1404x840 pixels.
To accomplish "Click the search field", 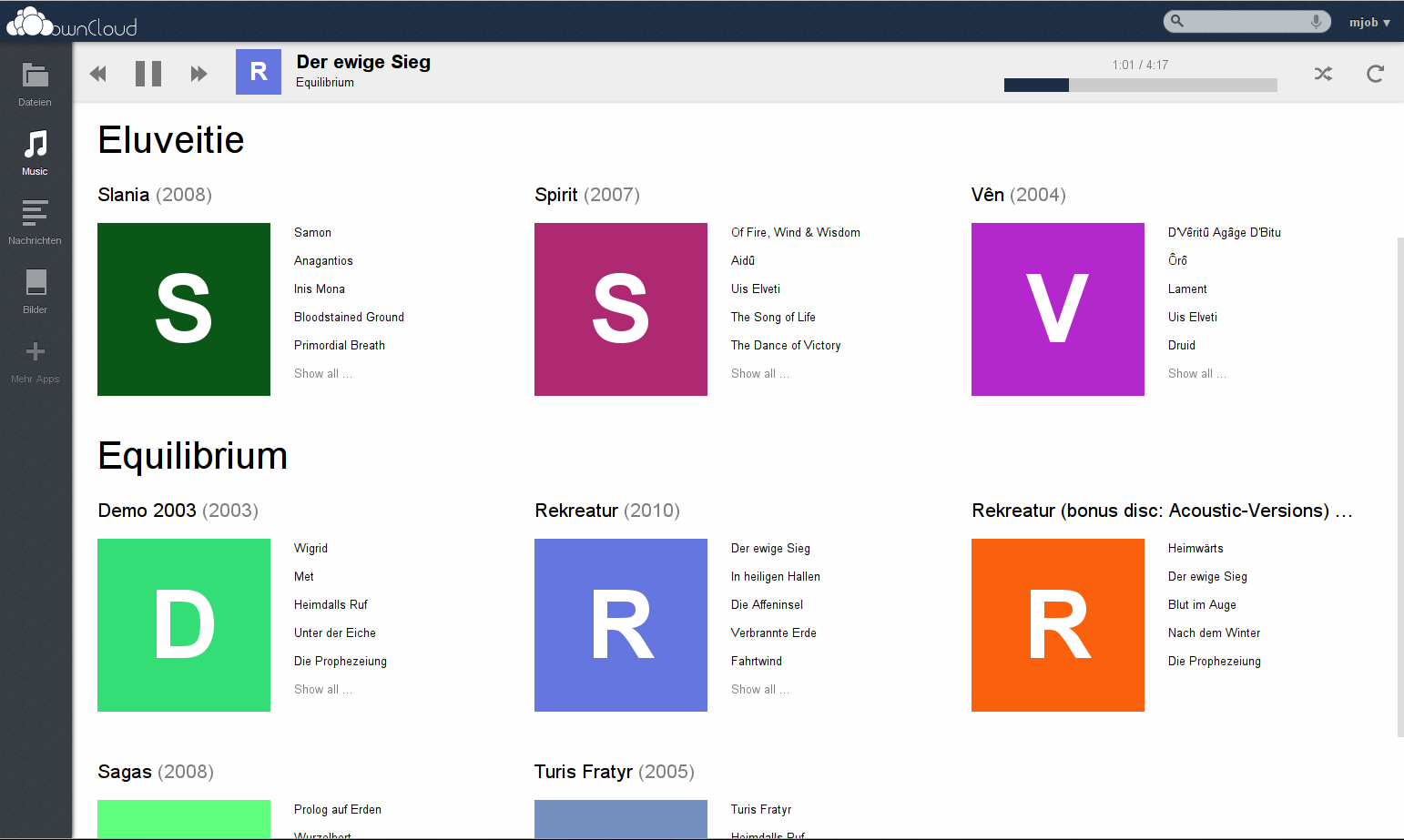I will click(1246, 21).
